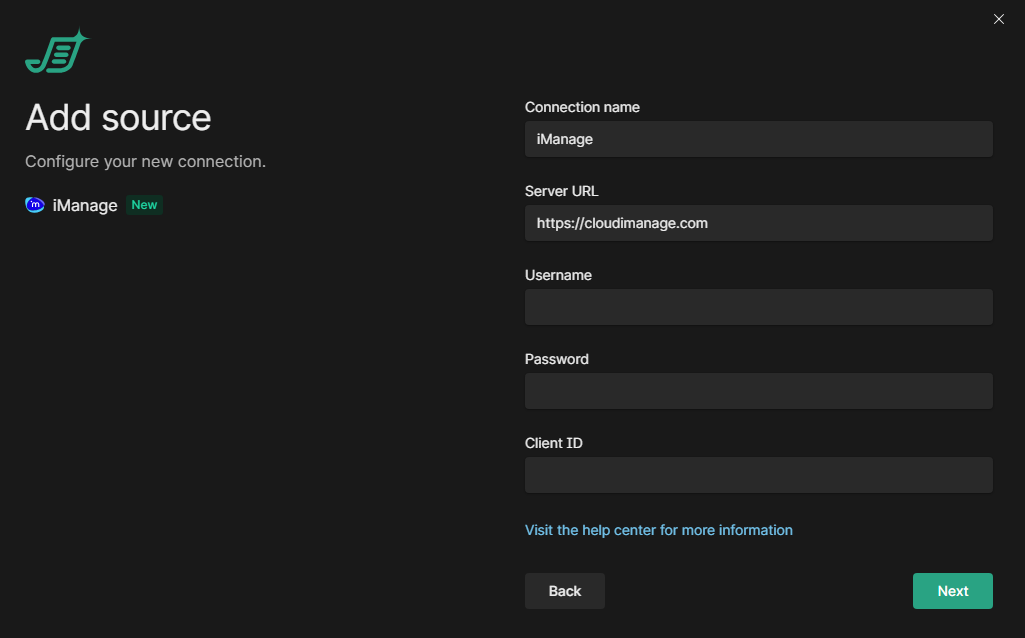This screenshot has width=1025, height=638.
Task: Close the Add source dialog
Action: [998, 19]
